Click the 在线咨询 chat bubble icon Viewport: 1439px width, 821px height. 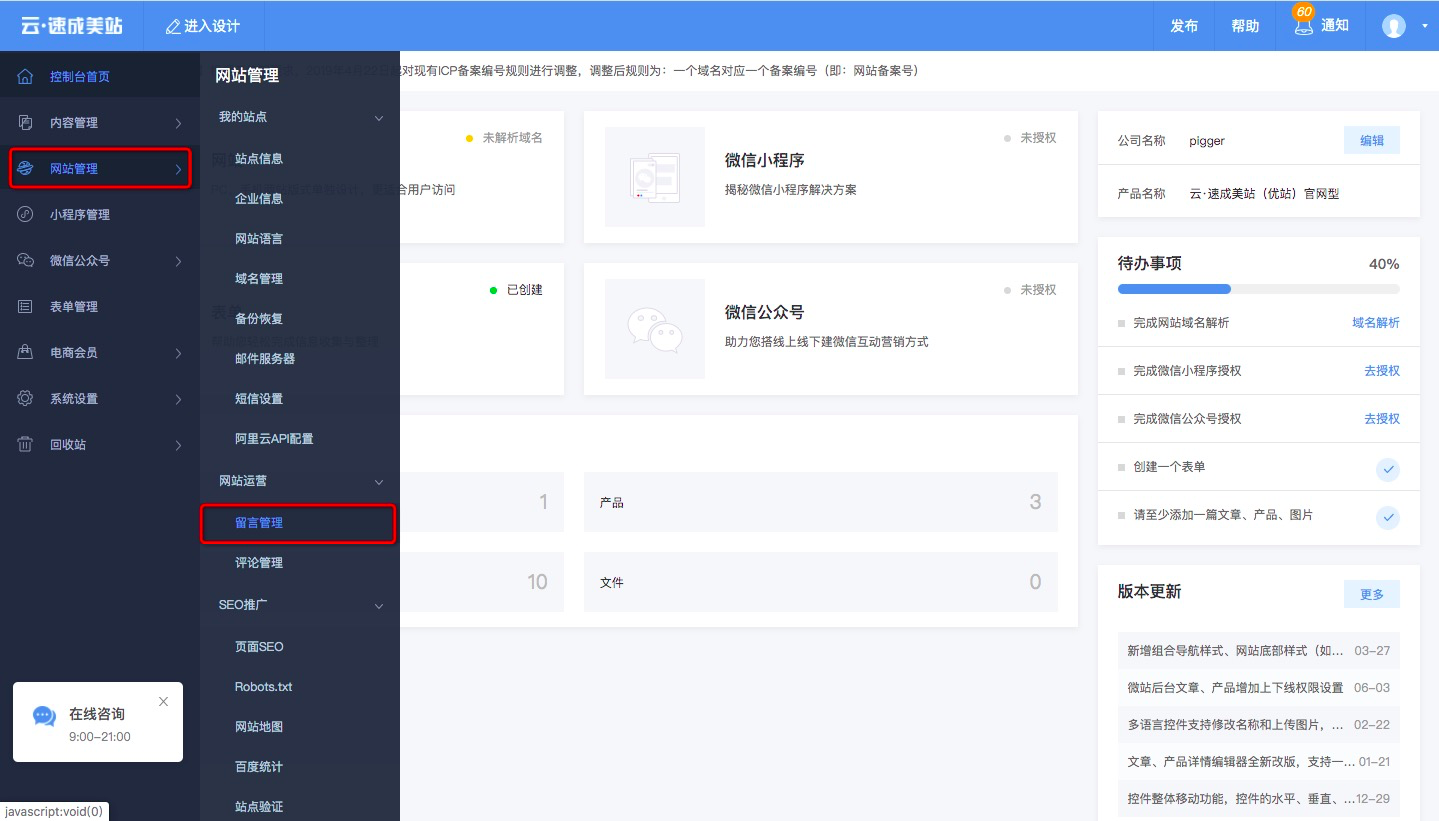click(x=44, y=716)
